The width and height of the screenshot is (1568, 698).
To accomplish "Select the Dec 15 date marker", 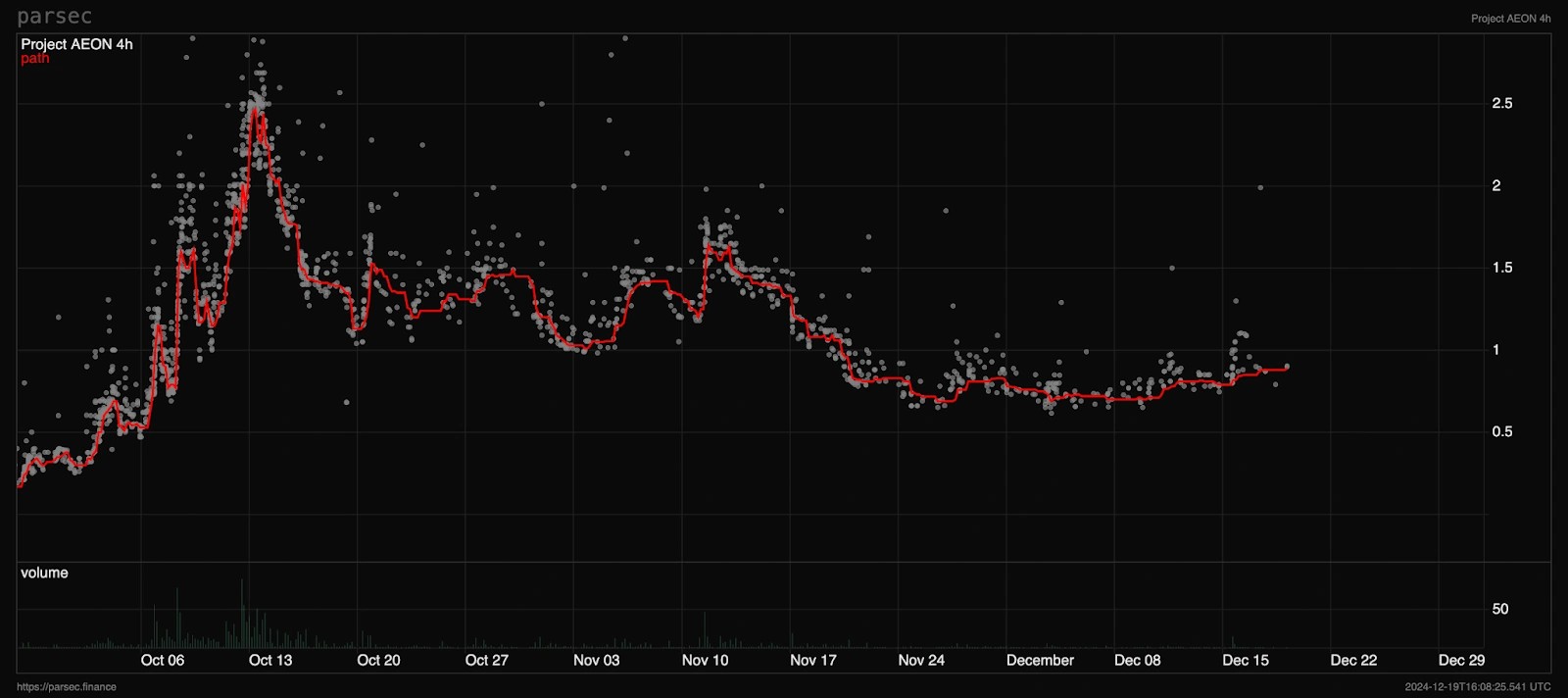I will (x=1246, y=660).
